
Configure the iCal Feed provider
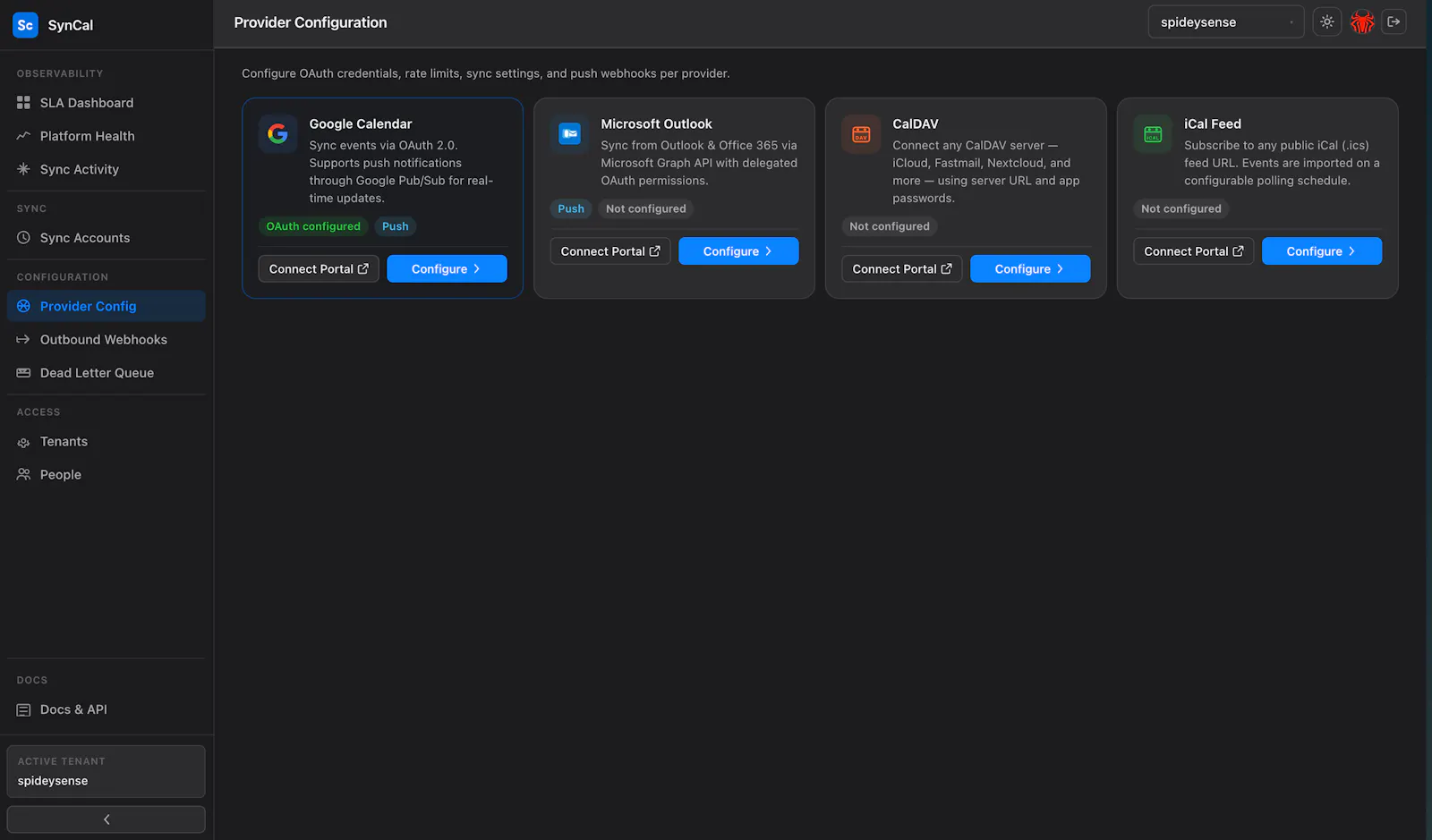[x=1322, y=251]
